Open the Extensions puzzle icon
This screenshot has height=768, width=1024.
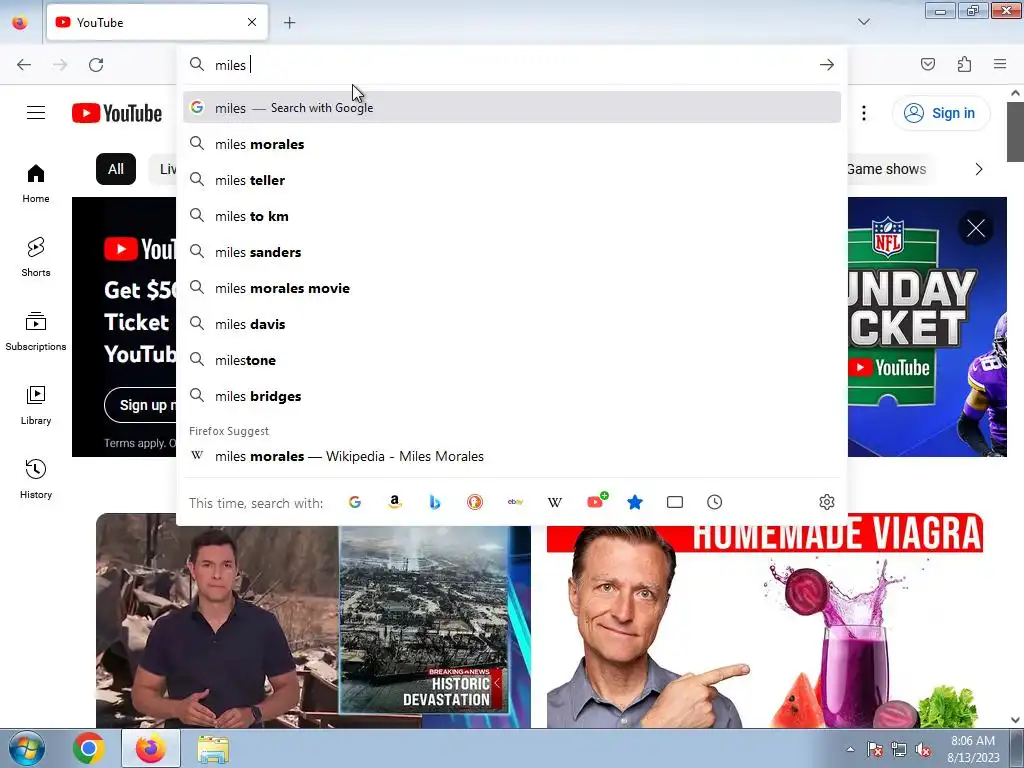pos(964,64)
